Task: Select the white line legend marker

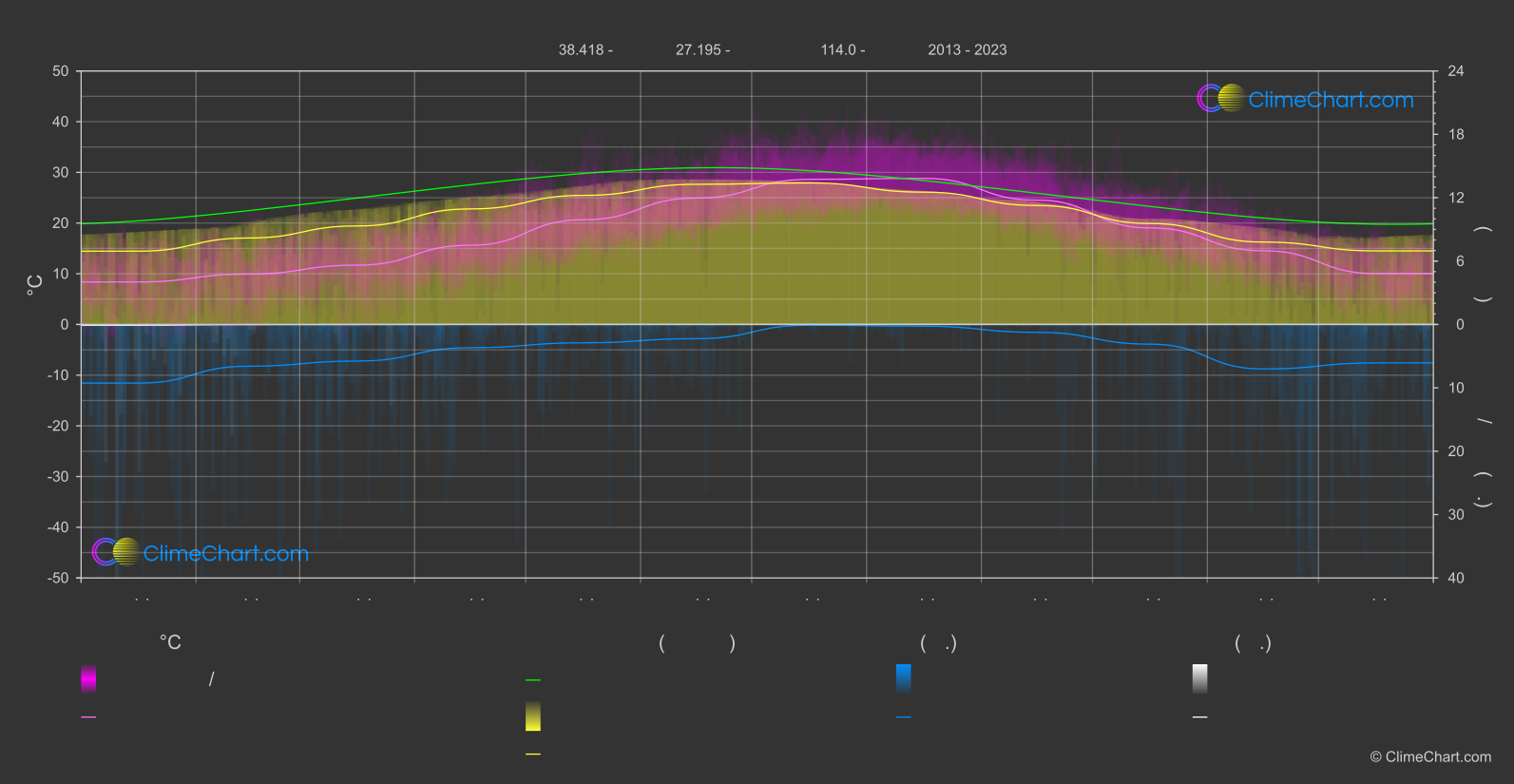Action: pos(1200,717)
